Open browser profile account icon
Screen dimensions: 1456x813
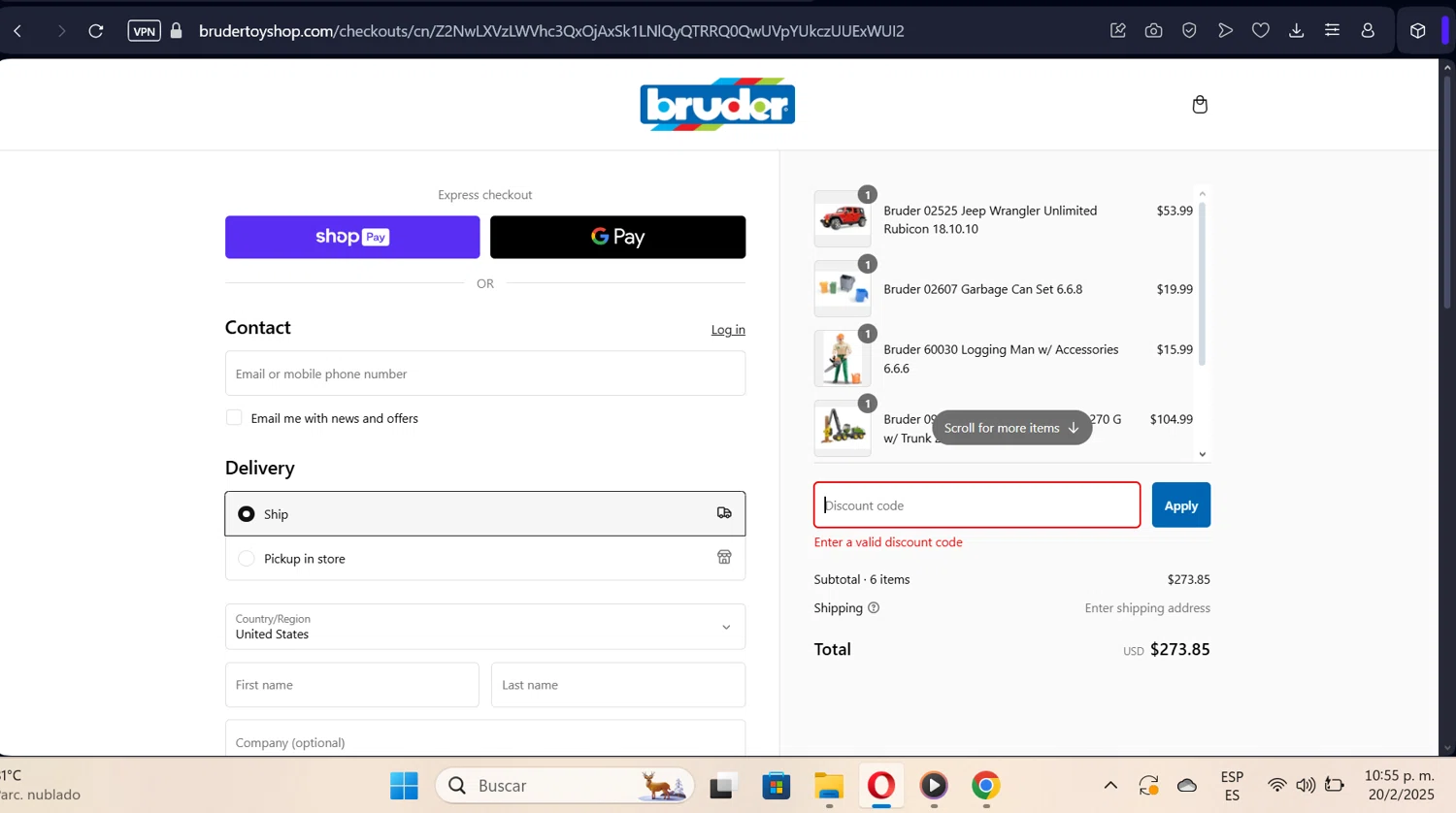[x=1368, y=31]
